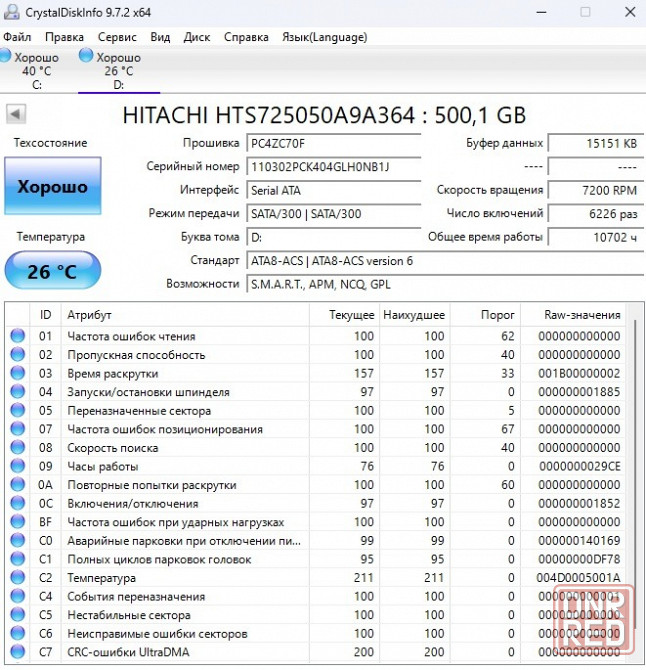Screen dimensions: 646x670
Task: Select disk D: status icon at 26 °C
Action: [x=86, y=57]
